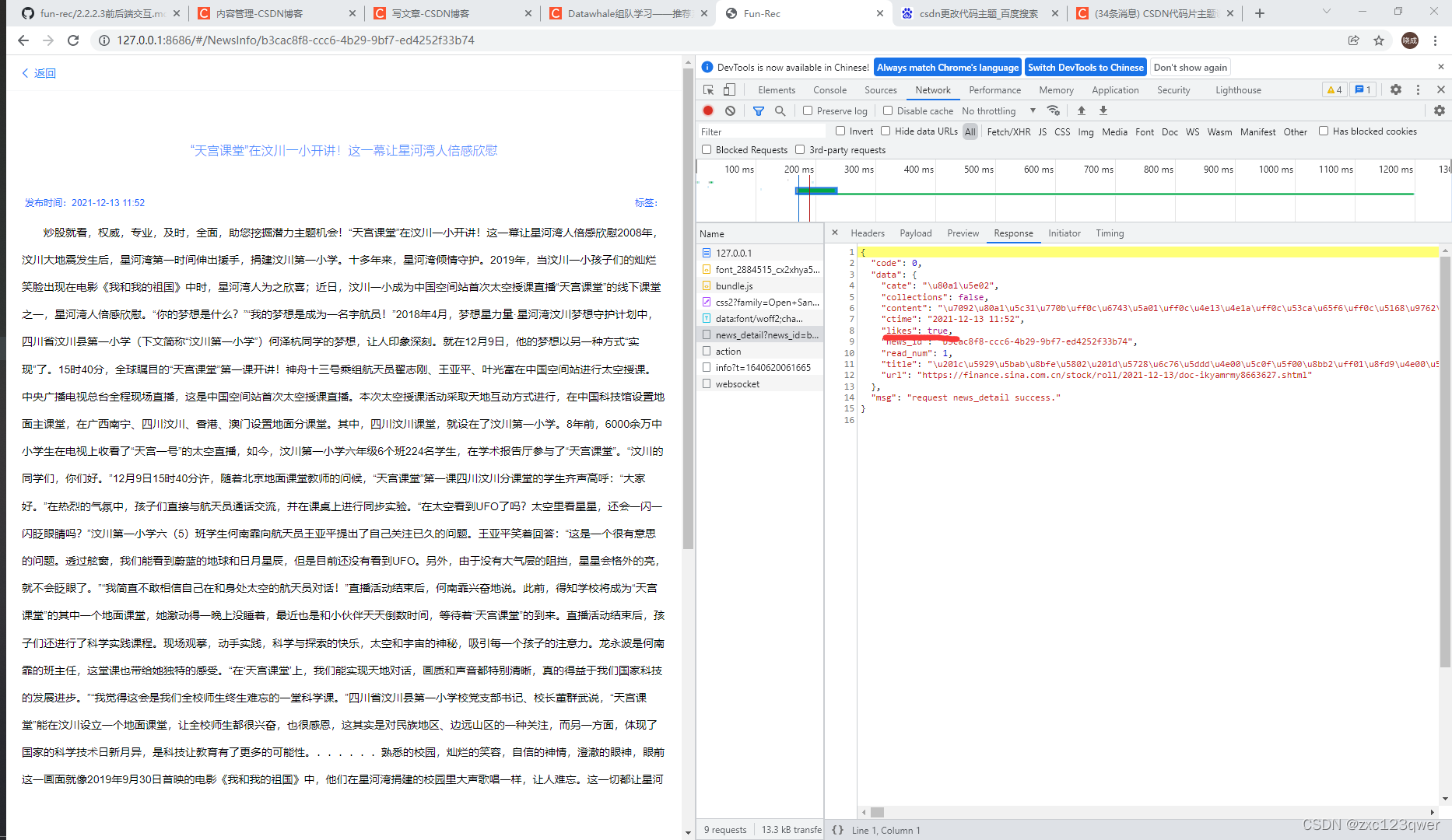Close the request details pane
1452x840 pixels.
pyautogui.click(x=835, y=233)
